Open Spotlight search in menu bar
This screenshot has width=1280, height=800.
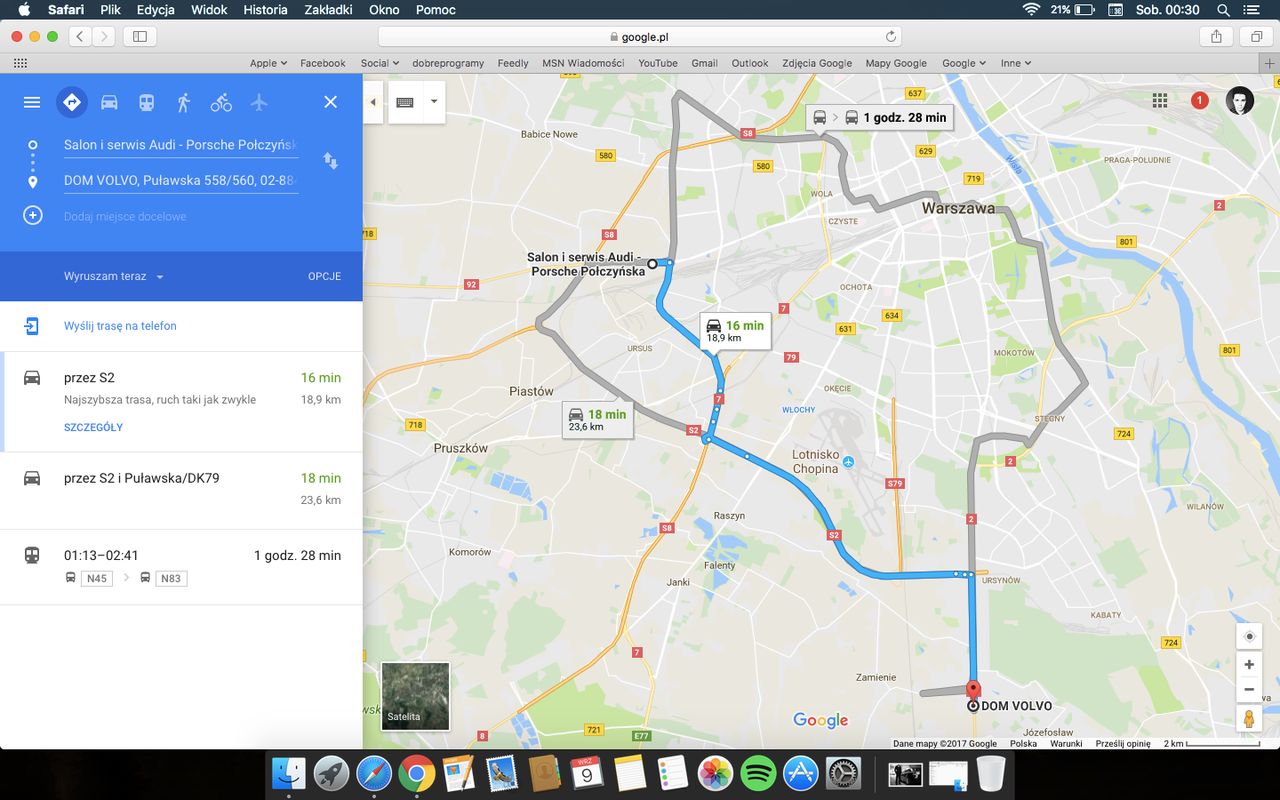coord(1223,10)
